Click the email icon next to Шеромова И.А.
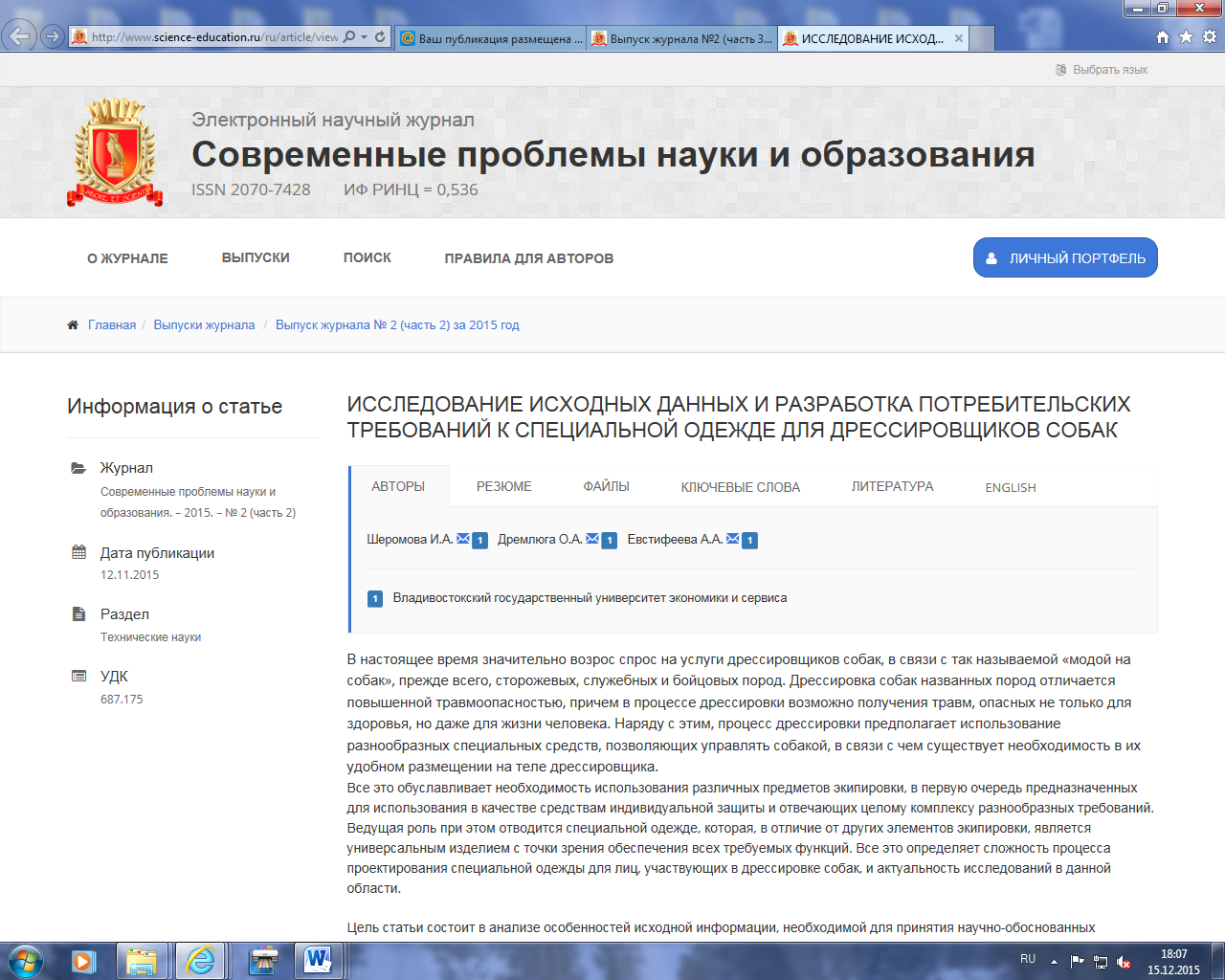This screenshot has width=1225, height=980. [x=463, y=539]
